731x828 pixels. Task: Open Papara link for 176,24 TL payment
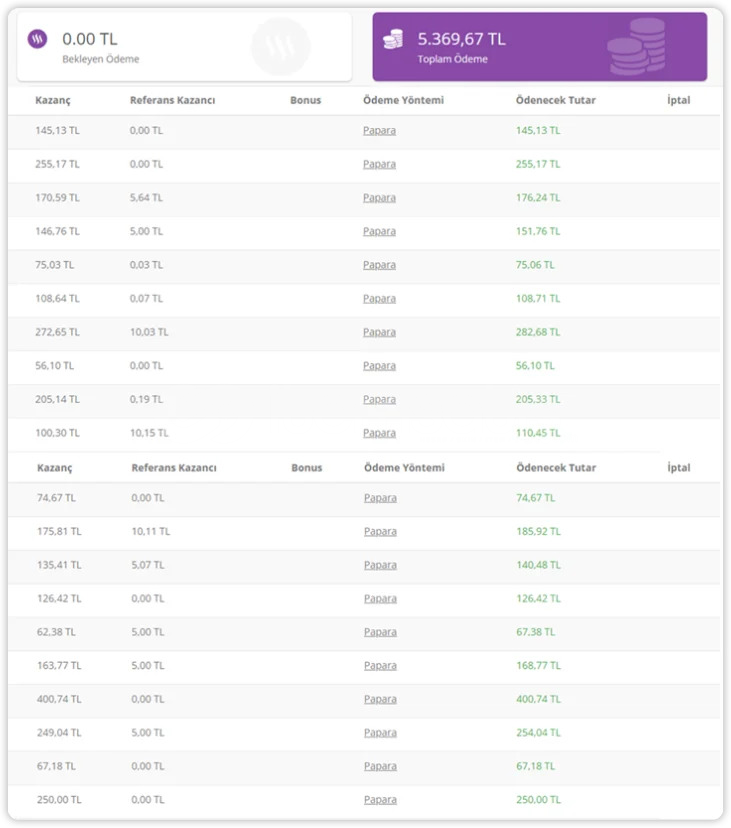click(379, 198)
